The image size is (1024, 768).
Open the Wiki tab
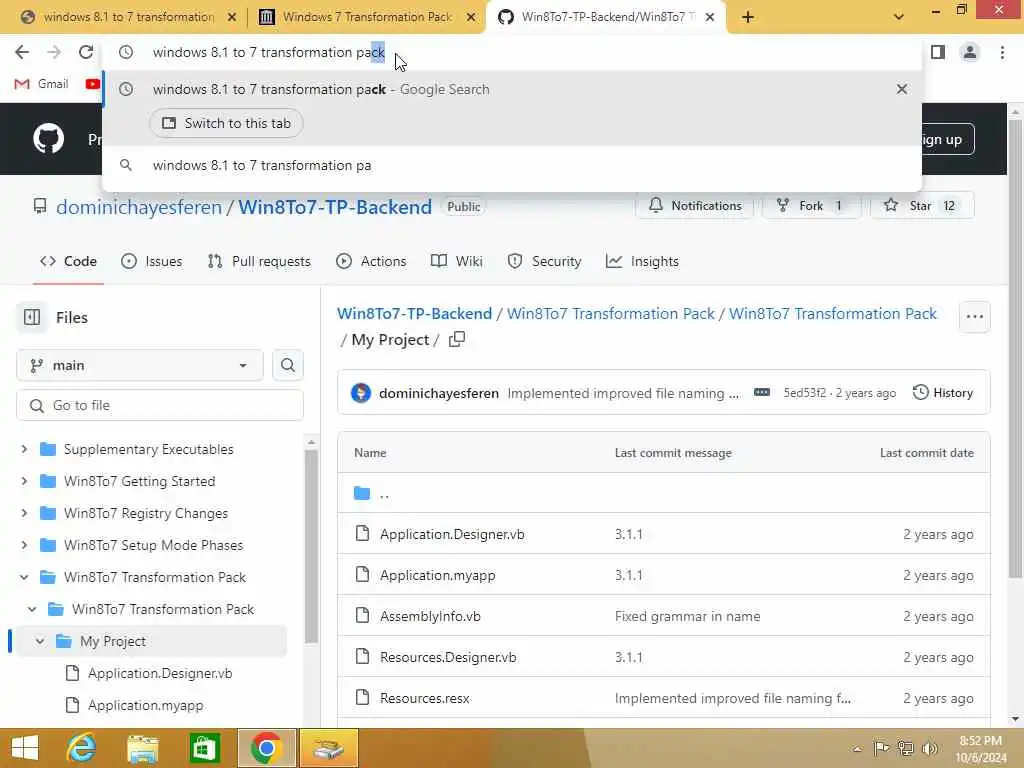pos(456,261)
